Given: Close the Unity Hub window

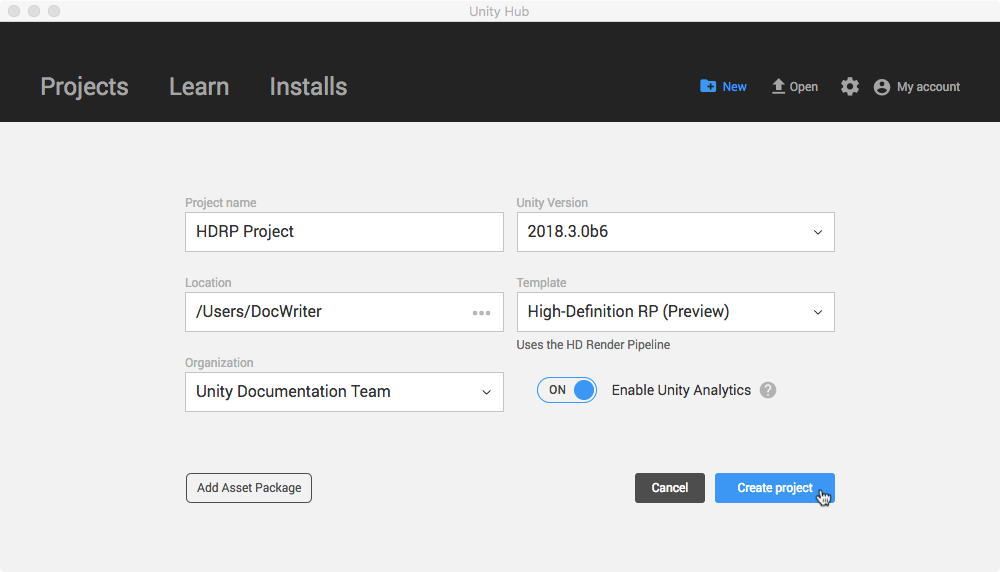Looking at the screenshot, I should 14,11.
